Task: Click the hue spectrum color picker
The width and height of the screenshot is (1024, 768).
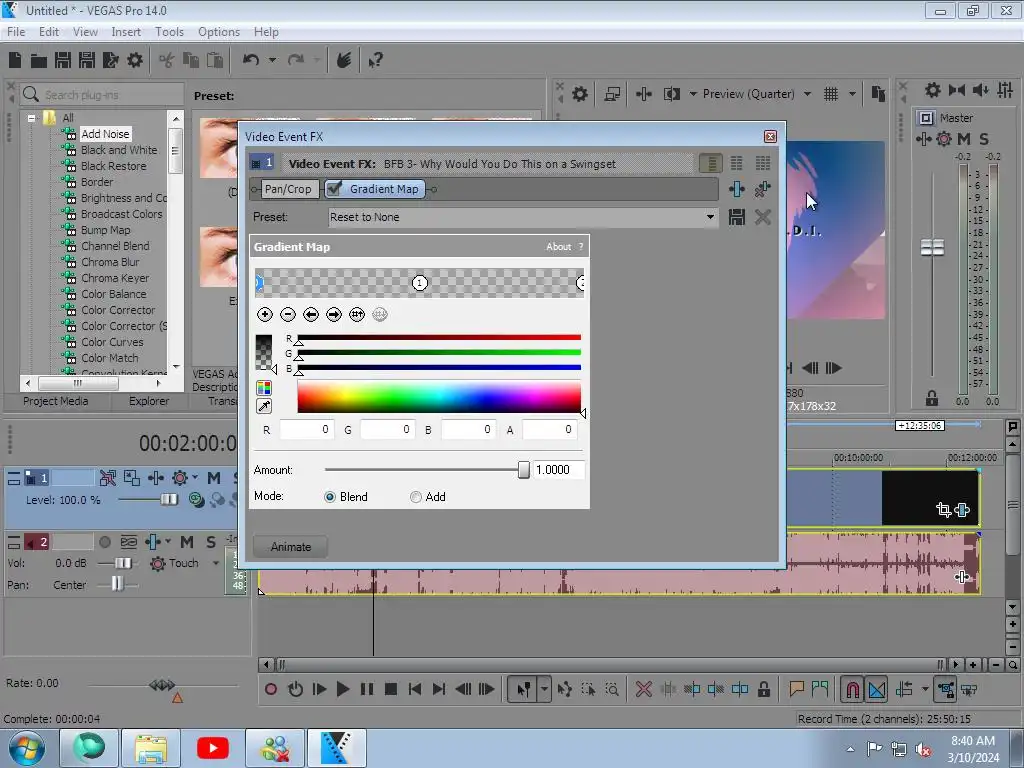Action: coord(439,397)
